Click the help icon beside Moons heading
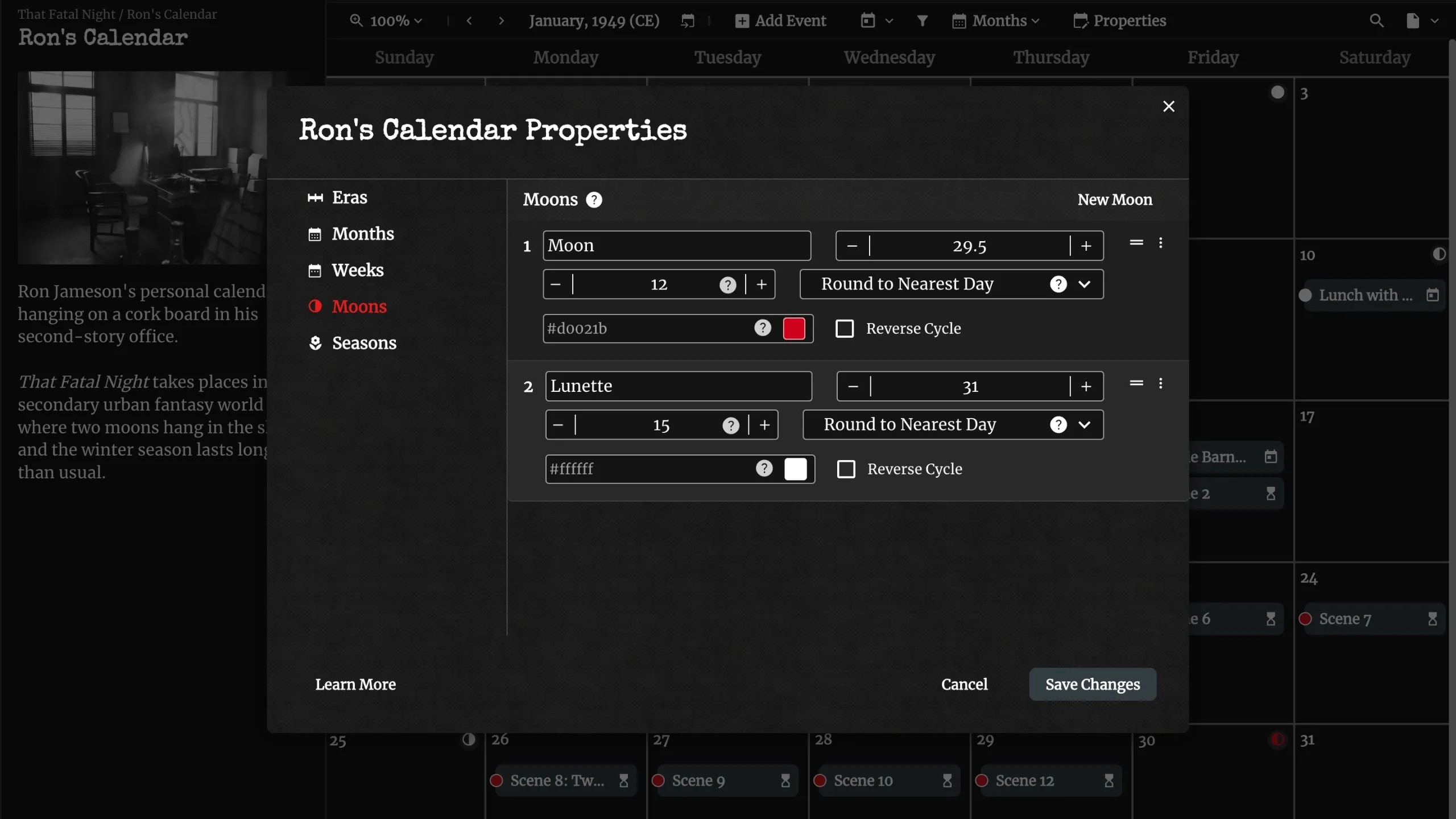 (x=594, y=200)
